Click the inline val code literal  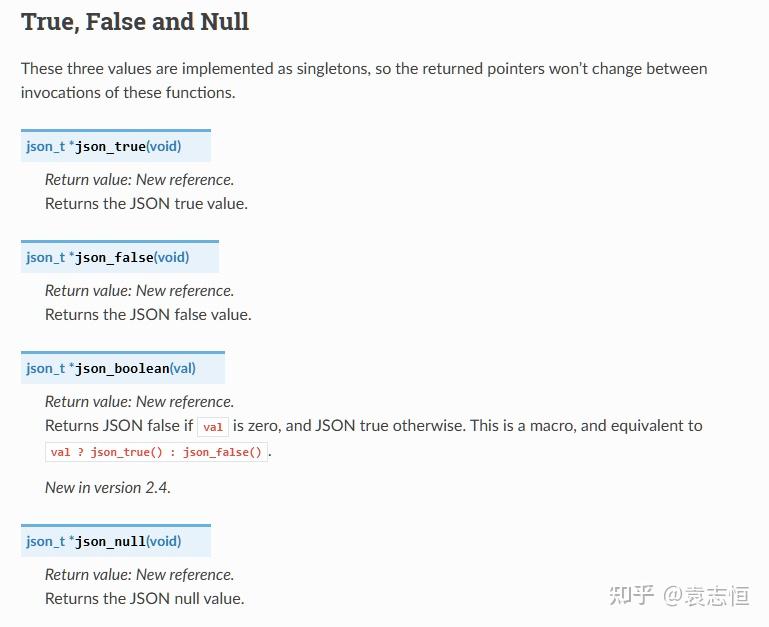coord(213,427)
